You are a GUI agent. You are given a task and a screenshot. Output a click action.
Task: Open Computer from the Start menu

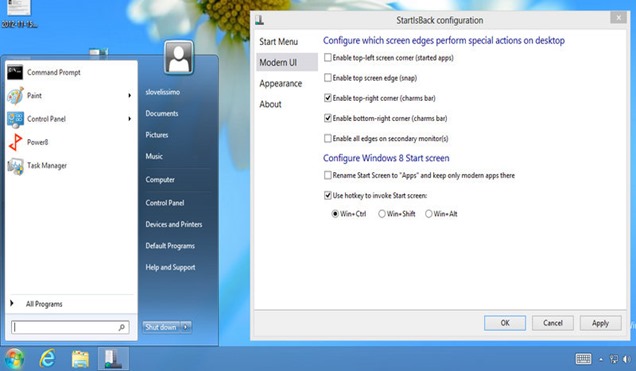tap(160, 180)
